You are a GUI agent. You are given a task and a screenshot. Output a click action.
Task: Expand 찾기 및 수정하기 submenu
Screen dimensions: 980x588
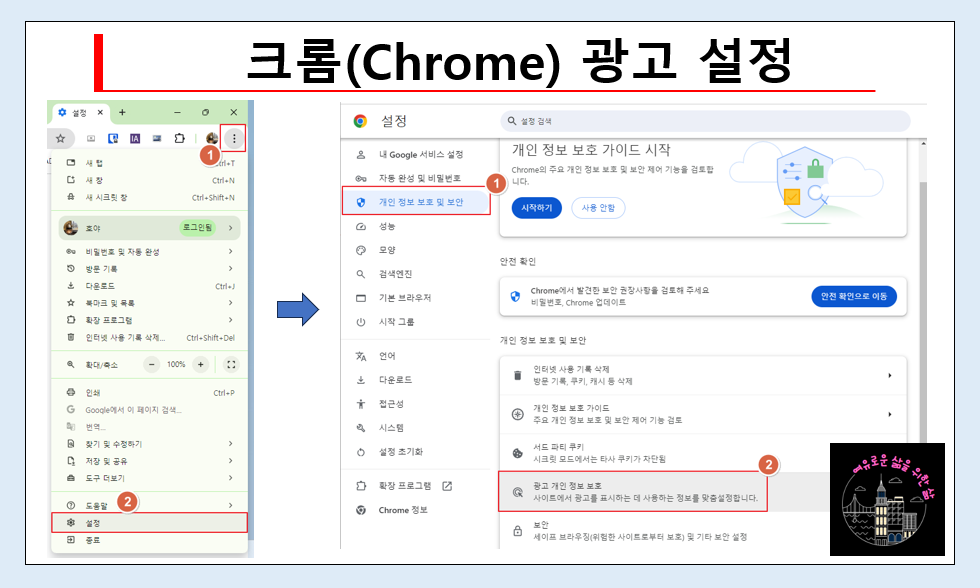[149, 444]
